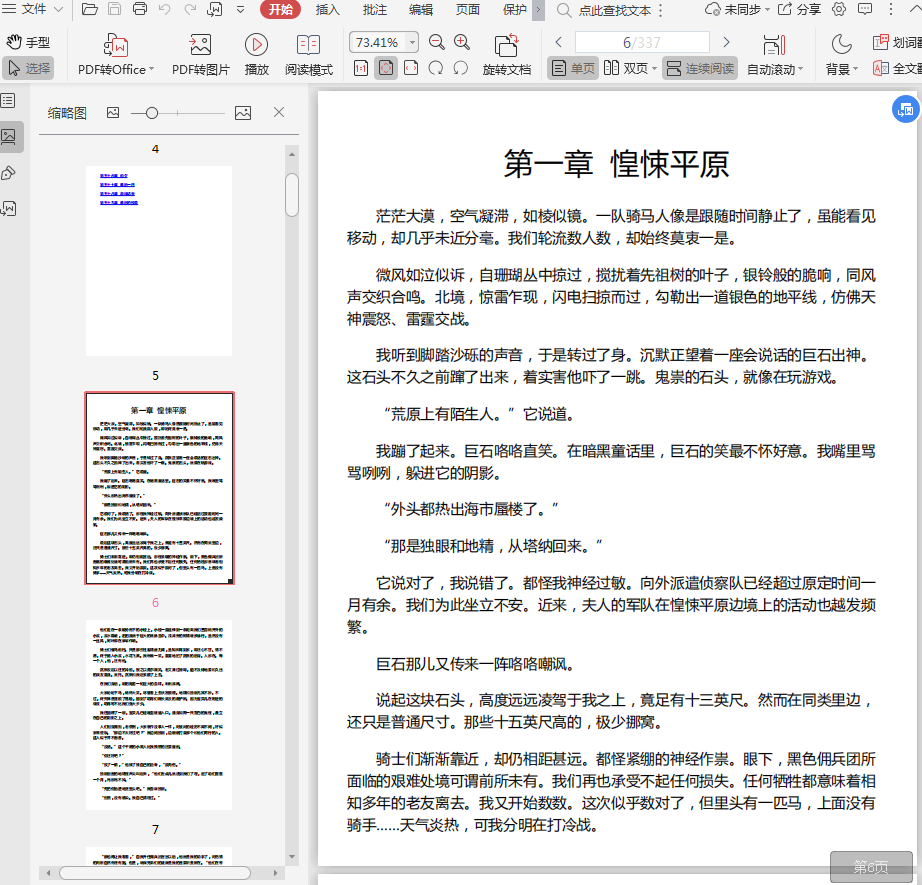Toggle 连续阅读 continuous reading mode
The image size is (922, 885).
click(x=700, y=69)
